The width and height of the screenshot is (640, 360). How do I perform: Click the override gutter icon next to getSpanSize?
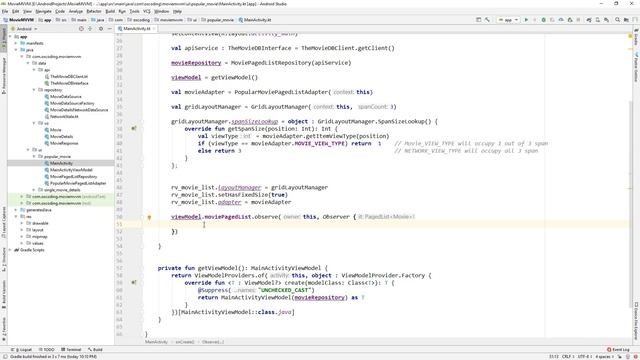[x=134, y=129]
